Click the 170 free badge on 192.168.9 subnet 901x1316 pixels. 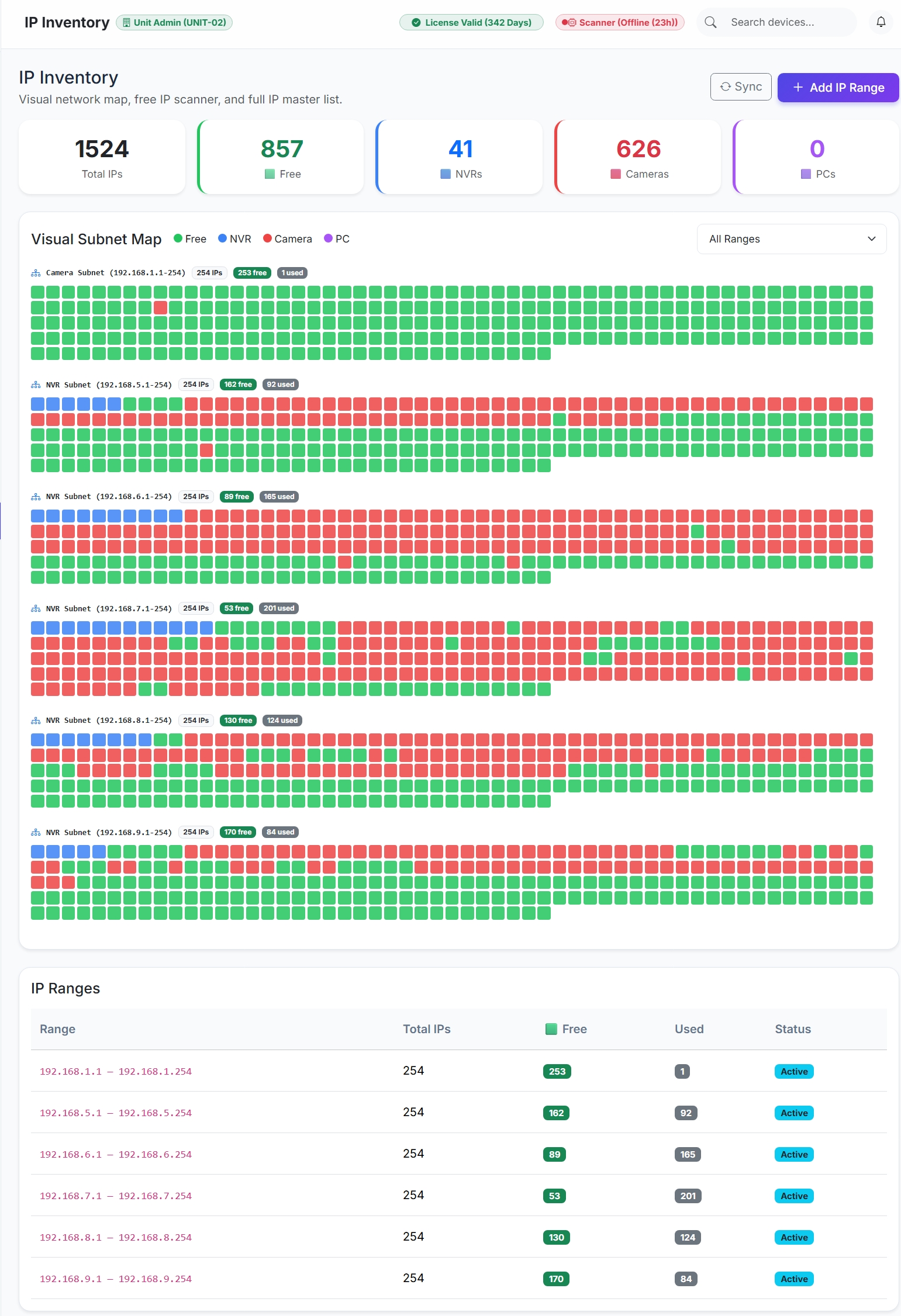[238, 832]
